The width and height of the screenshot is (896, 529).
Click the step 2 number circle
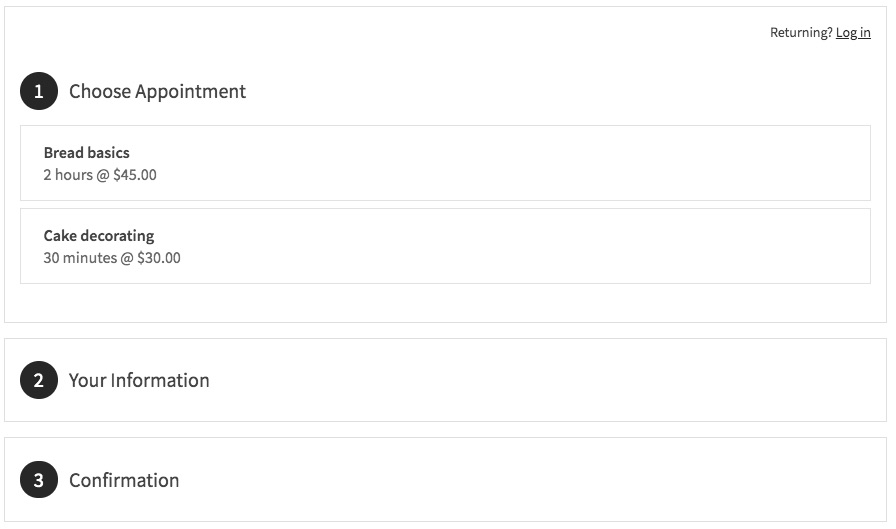pyautogui.click(x=39, y=380)
